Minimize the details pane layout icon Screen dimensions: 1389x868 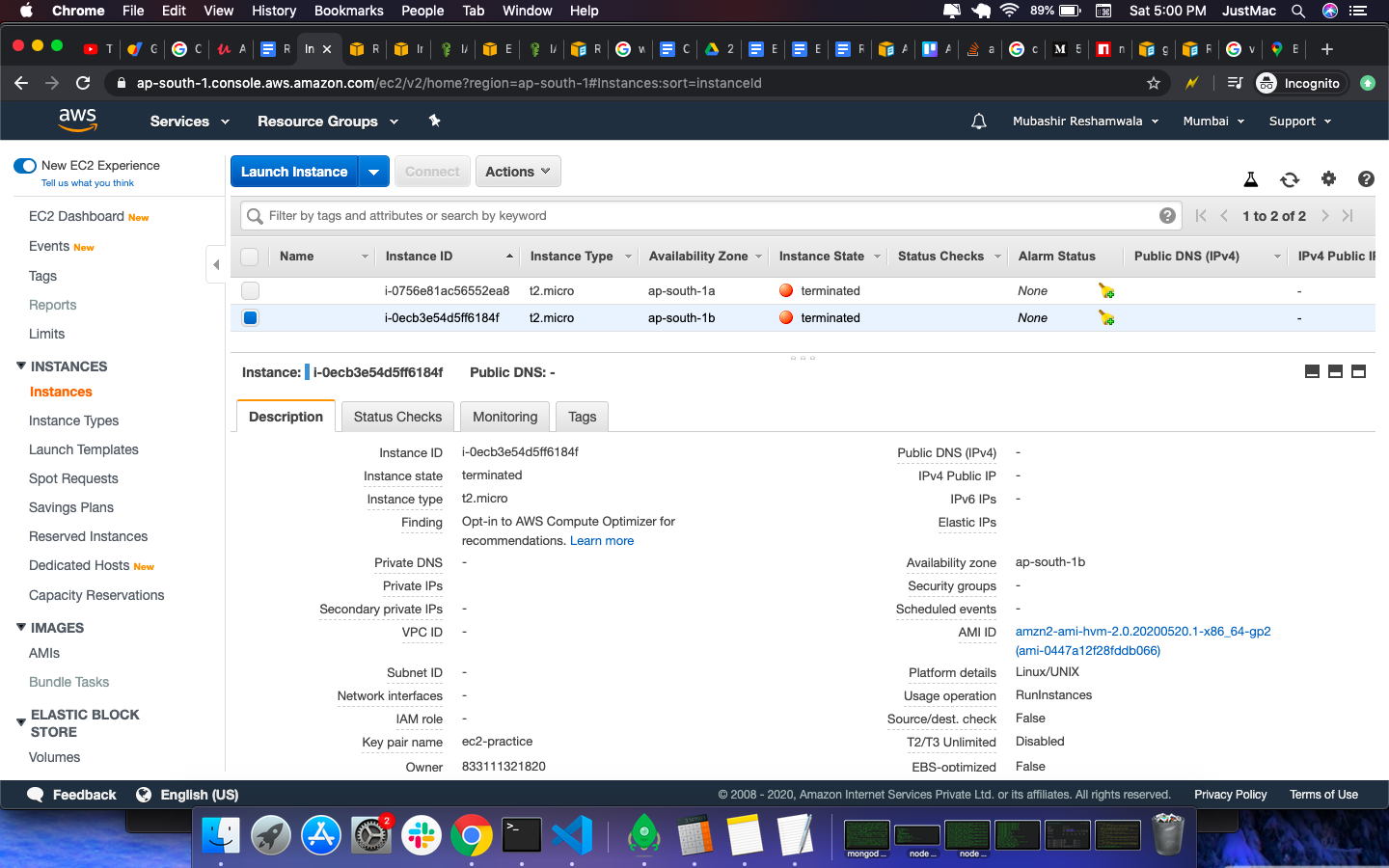click(1312, 372)
